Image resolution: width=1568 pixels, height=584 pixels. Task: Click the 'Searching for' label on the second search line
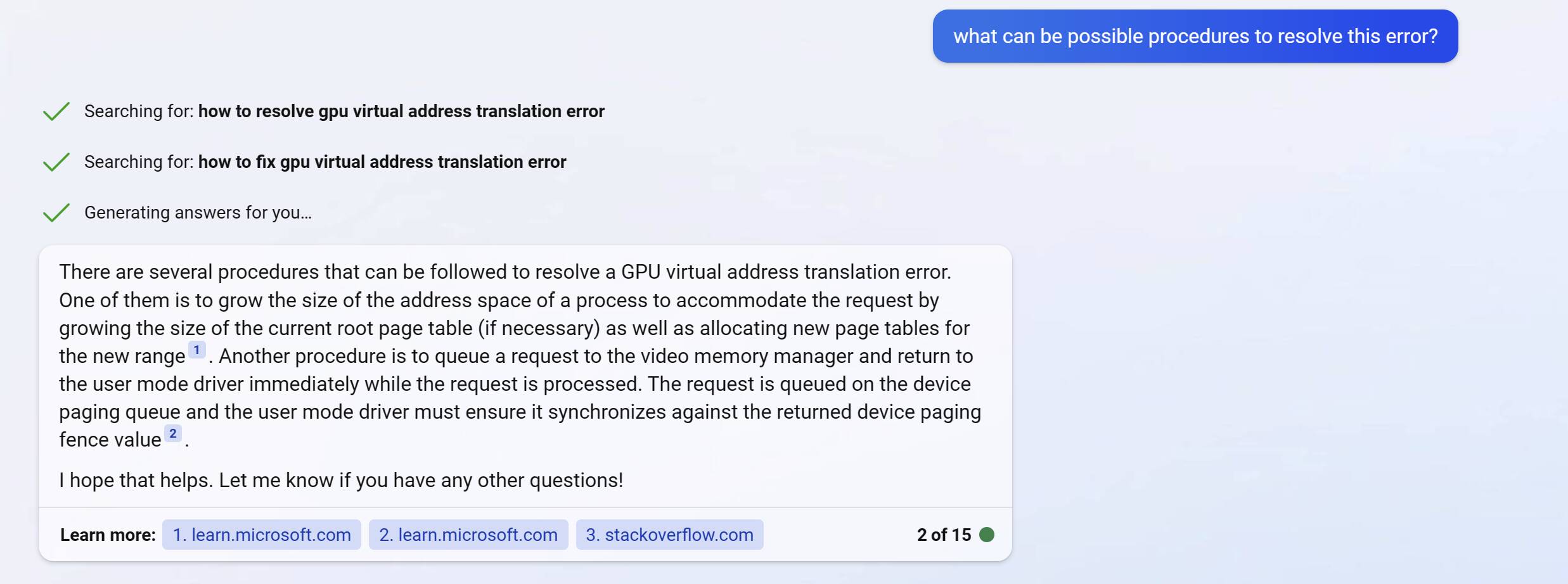coord(138,162)
